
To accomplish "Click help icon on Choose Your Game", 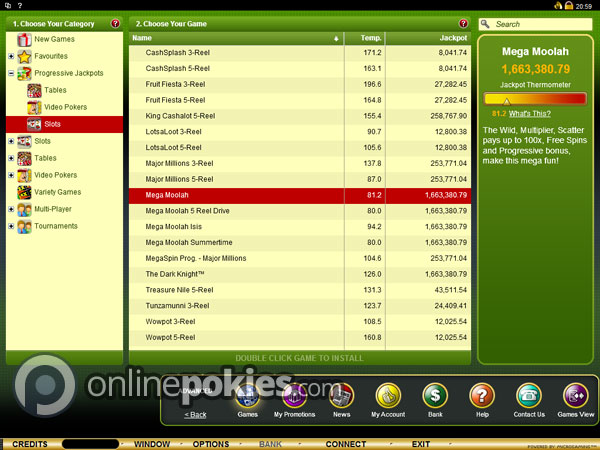I will (x=463, y=24).
